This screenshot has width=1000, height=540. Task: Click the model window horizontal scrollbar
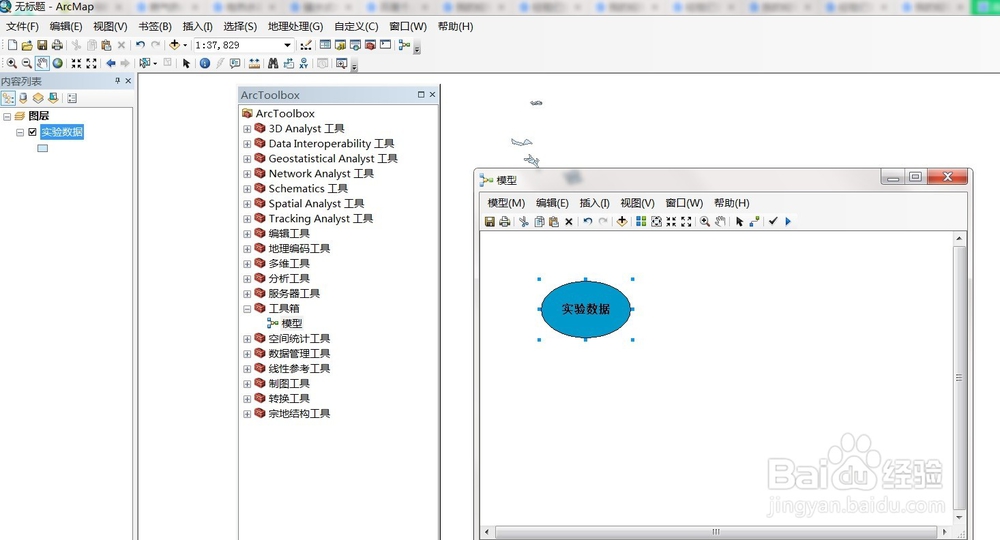point(716,531)
